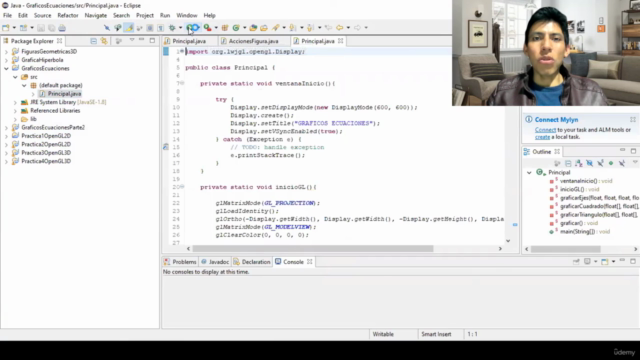Viewport: 640px width, 360px height.
Task: Switch to the Javadoc tab
Action: point(215,262)
